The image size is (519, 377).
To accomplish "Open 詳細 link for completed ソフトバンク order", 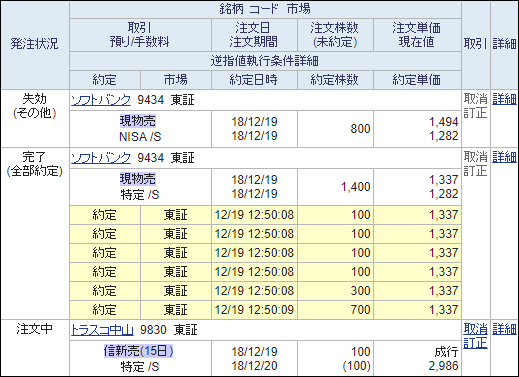I will (x=504, y=157).
